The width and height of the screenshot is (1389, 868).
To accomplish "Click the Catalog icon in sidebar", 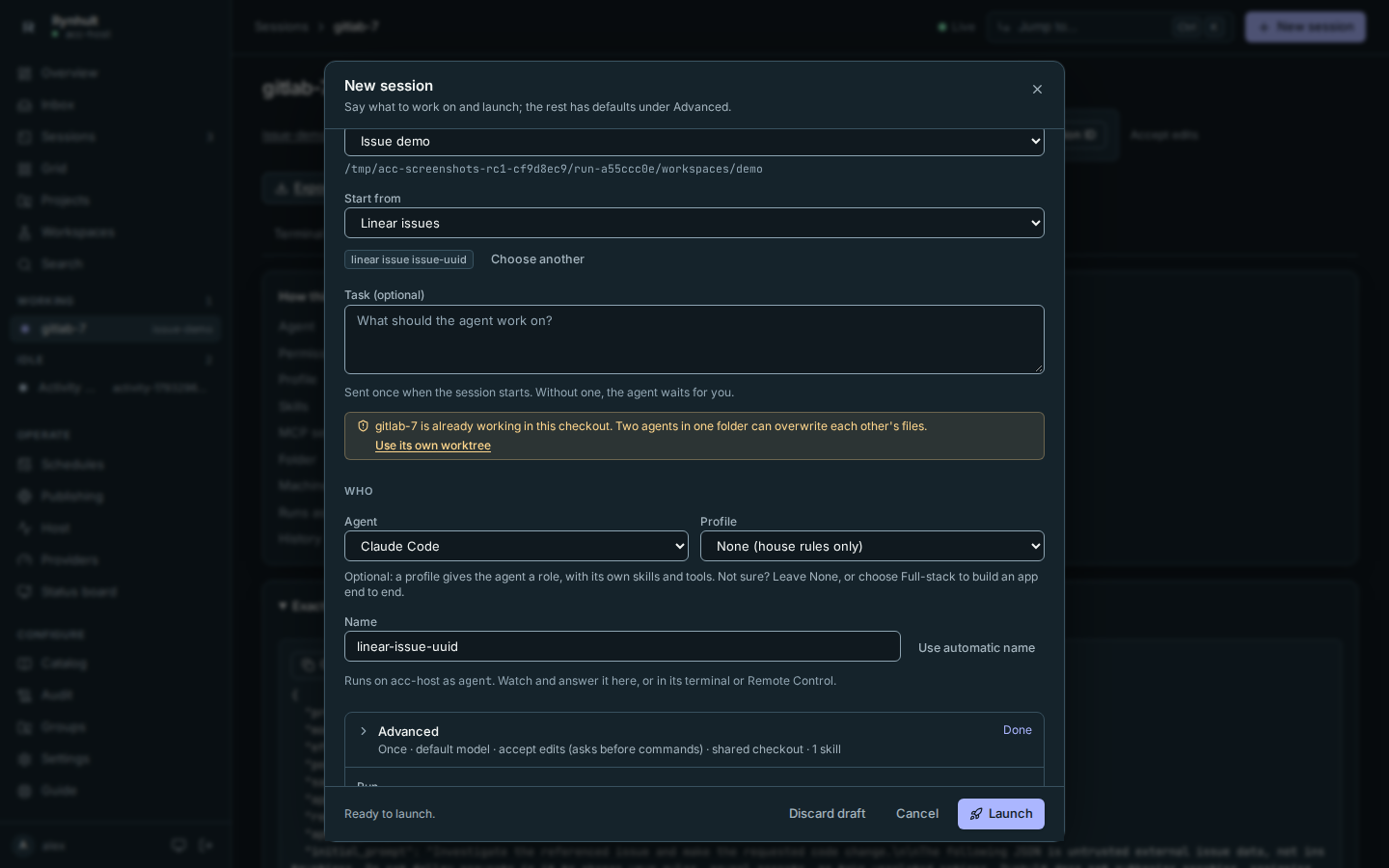I will (25, 664).
